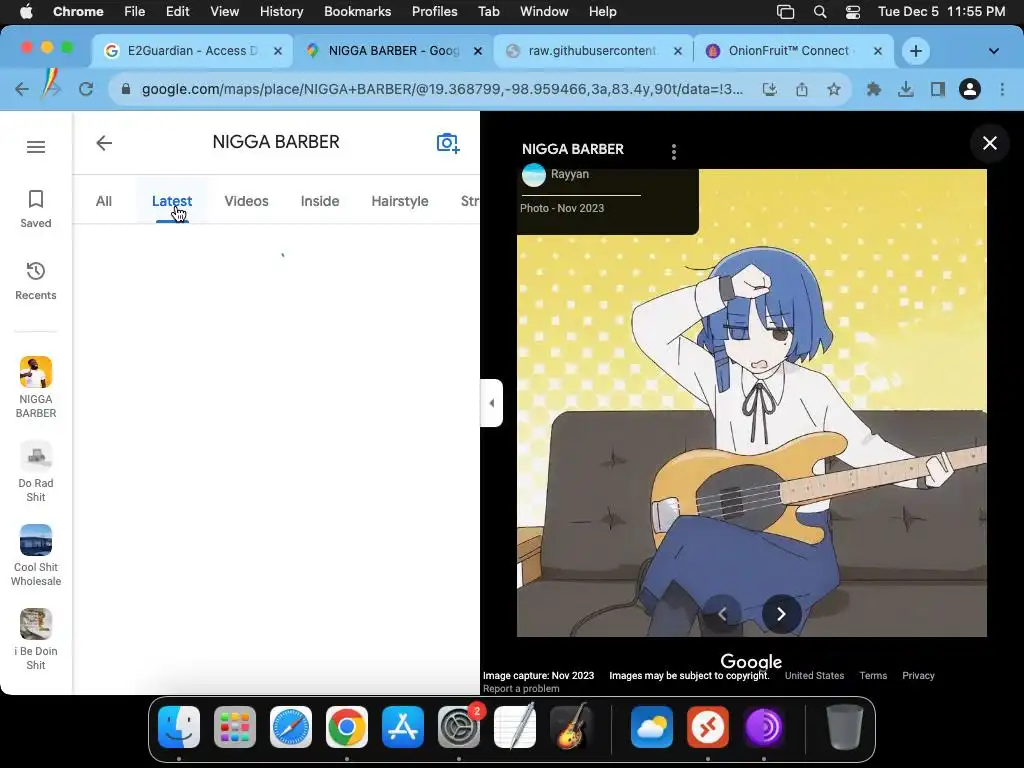Viewport: 1024px width, 768px height.
Task: Open the Chrome profile avatar
Action: point(970,89)
